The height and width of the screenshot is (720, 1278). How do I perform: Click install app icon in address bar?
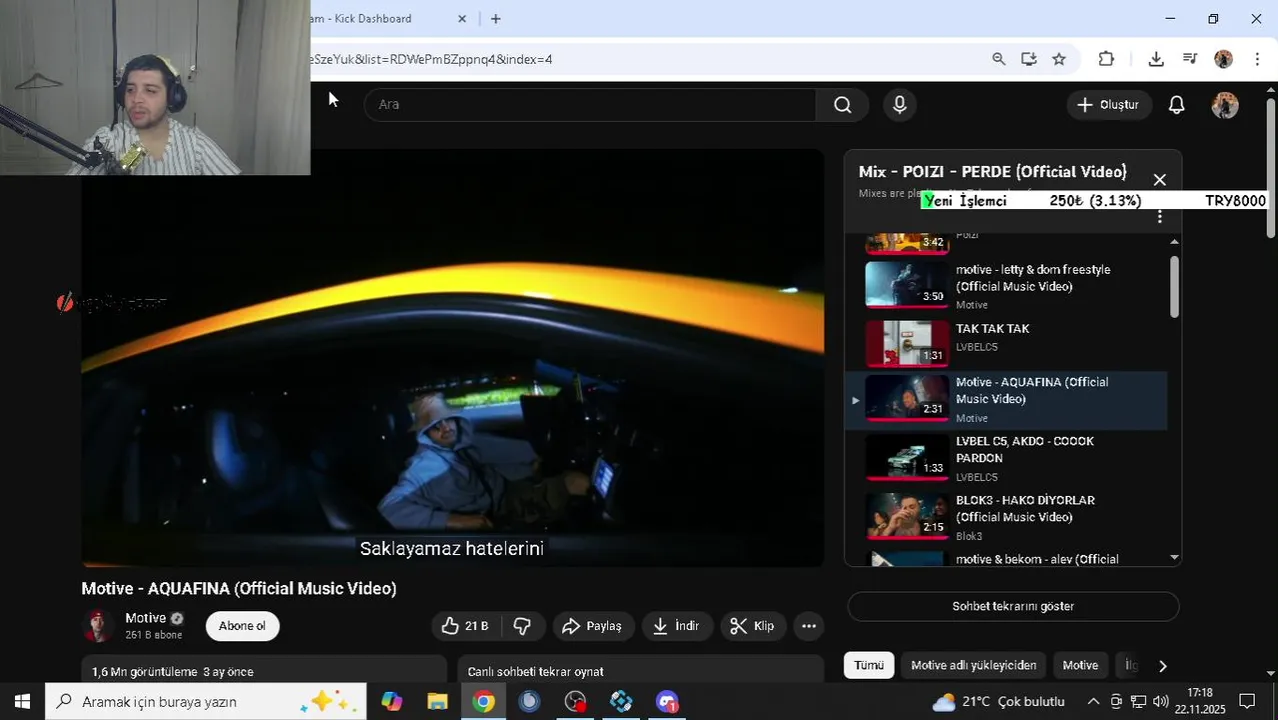(x=1028, y=59)
